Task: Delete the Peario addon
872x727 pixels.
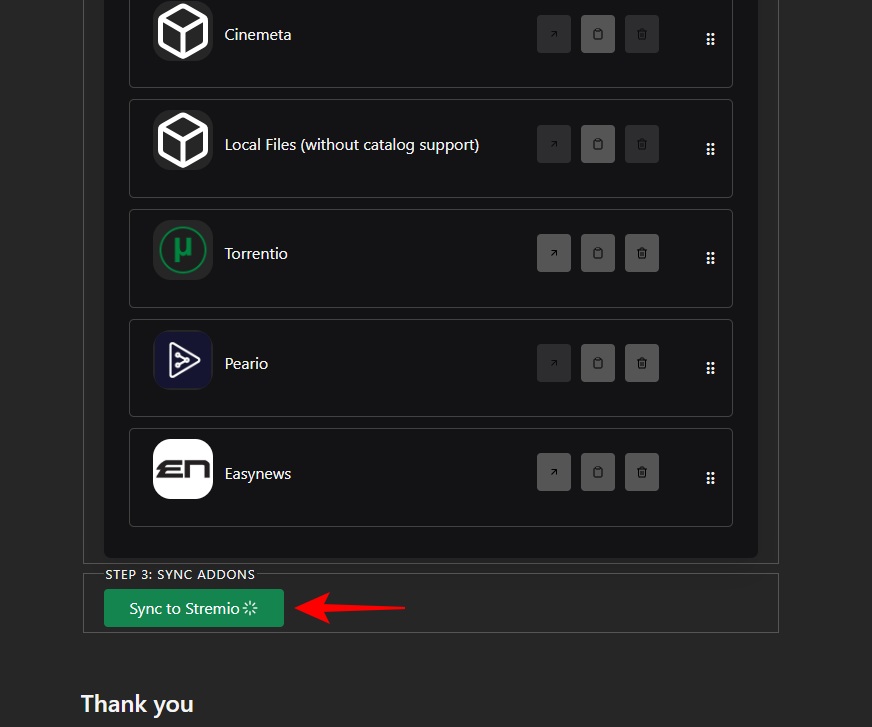Action: [x=642, y=363]
